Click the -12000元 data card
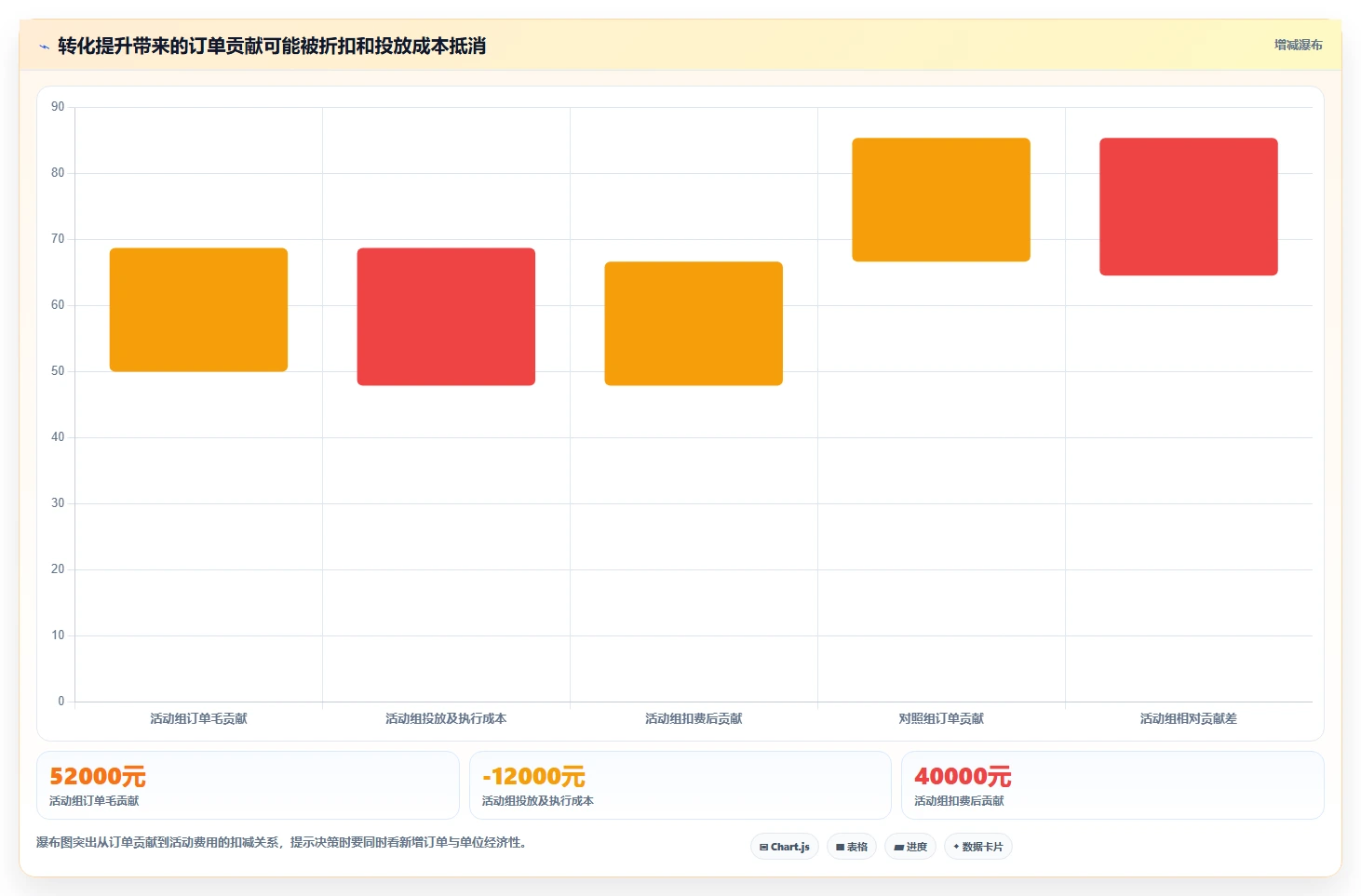The height and width of the screenshot is (896, 1361). (x=680, y=785)
